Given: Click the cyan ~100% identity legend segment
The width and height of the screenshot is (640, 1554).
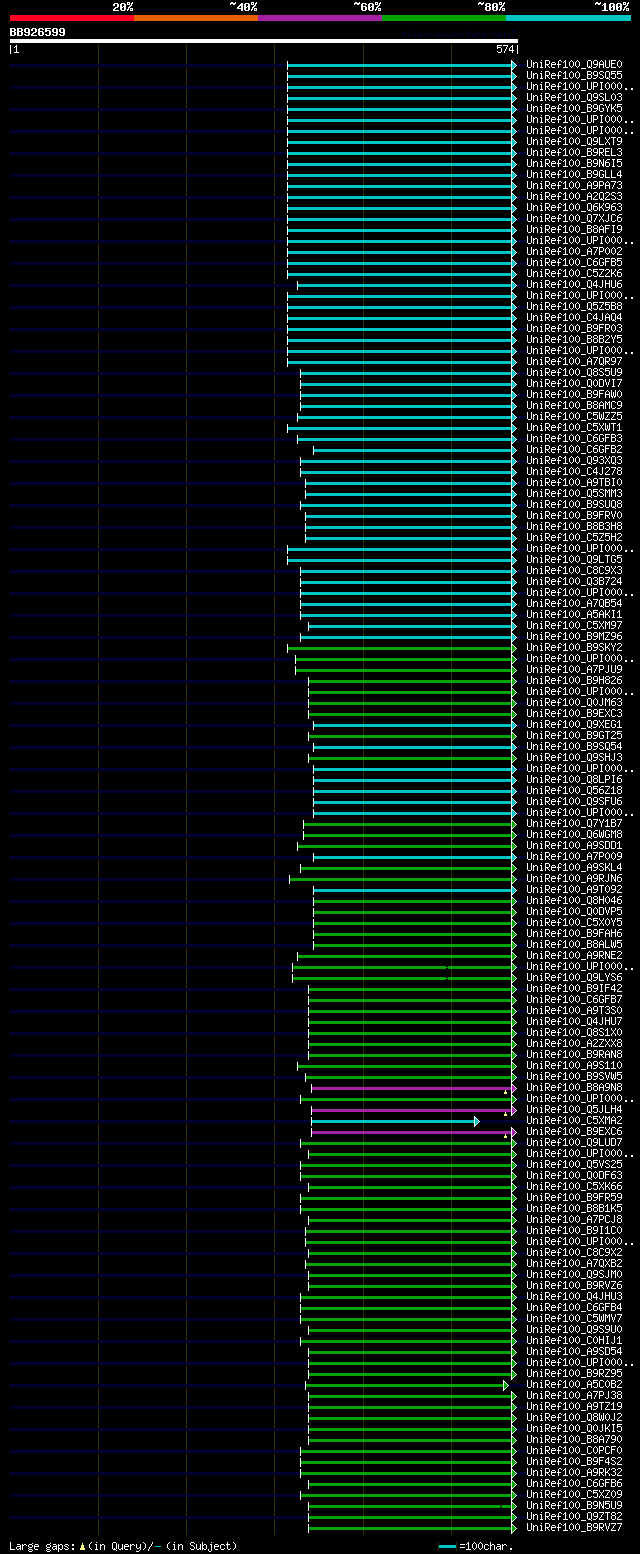Looking at the screenshot, I should pyautogui.click(x=568, y=17).
